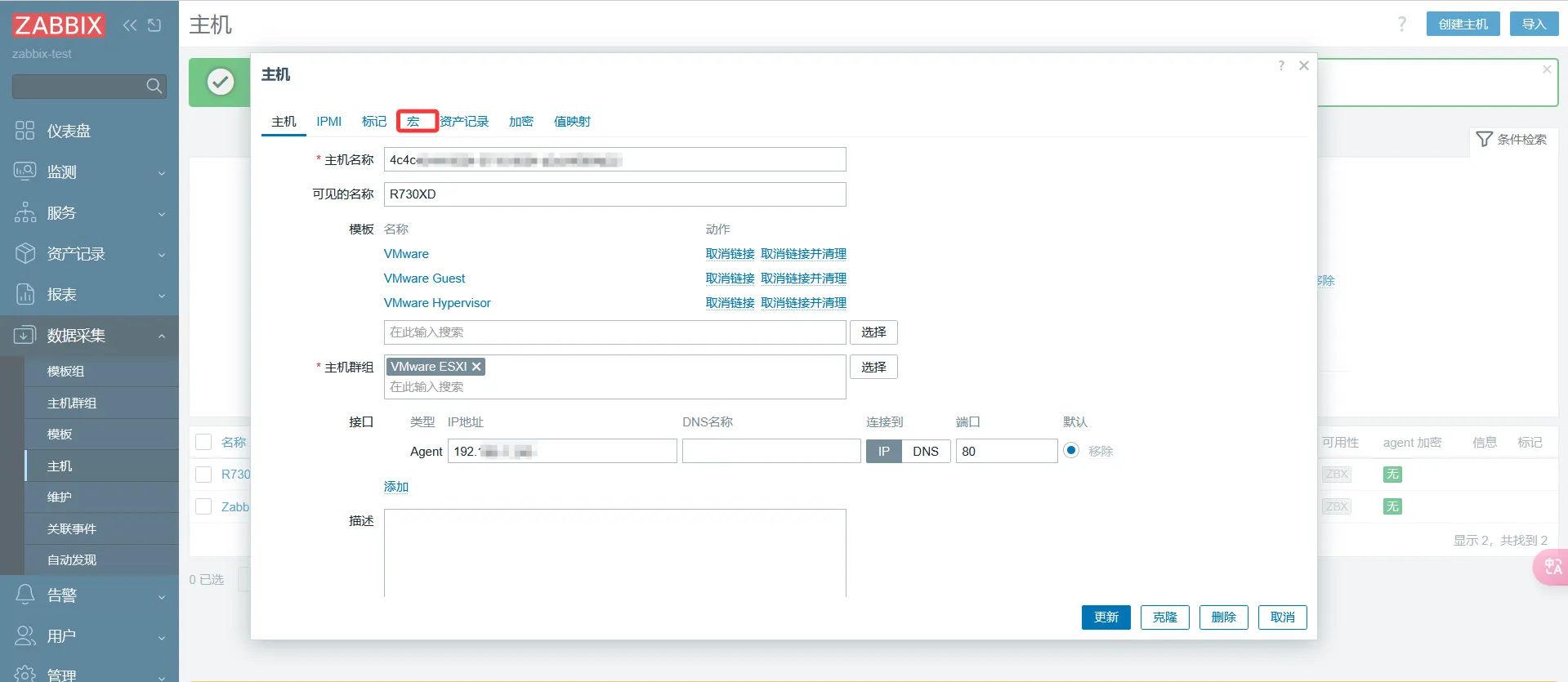Screen dimensions: 1568x682
Task: Click the 描述 description textarea
Action: point(615,553)
